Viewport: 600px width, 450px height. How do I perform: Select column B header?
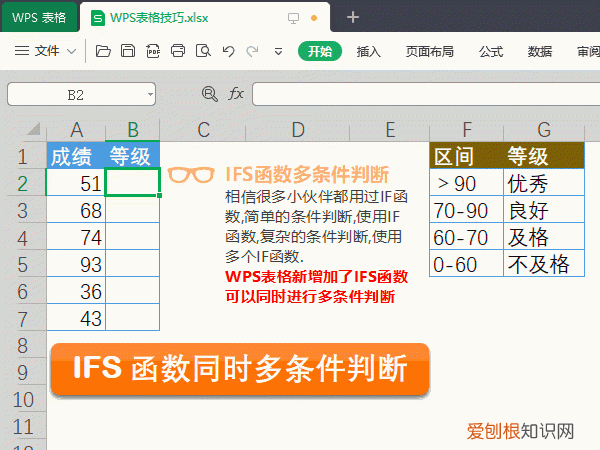click(x=132, y=130)
